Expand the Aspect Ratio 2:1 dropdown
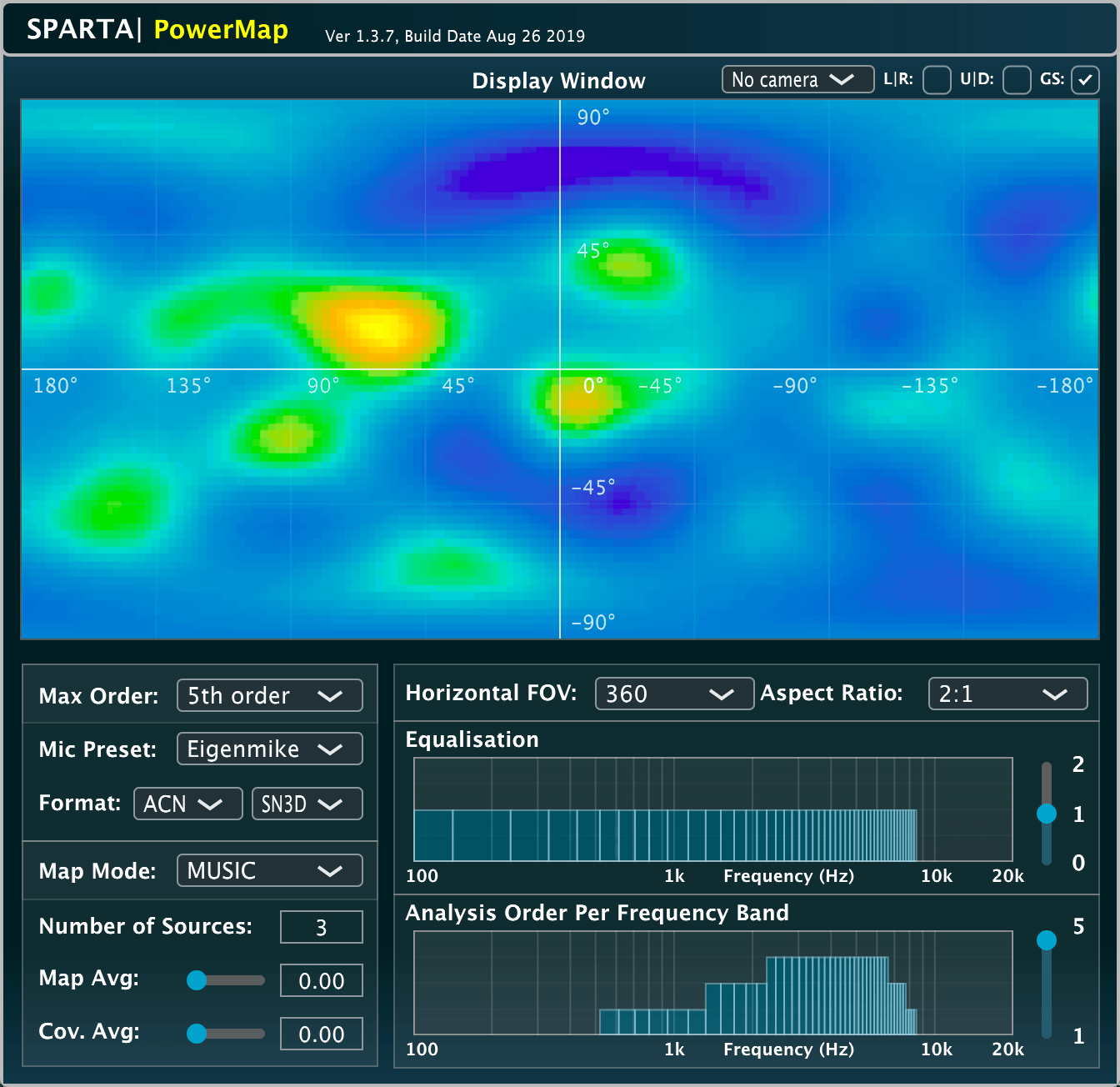The image size is (1120, 1087). [x=1007, y=694]
